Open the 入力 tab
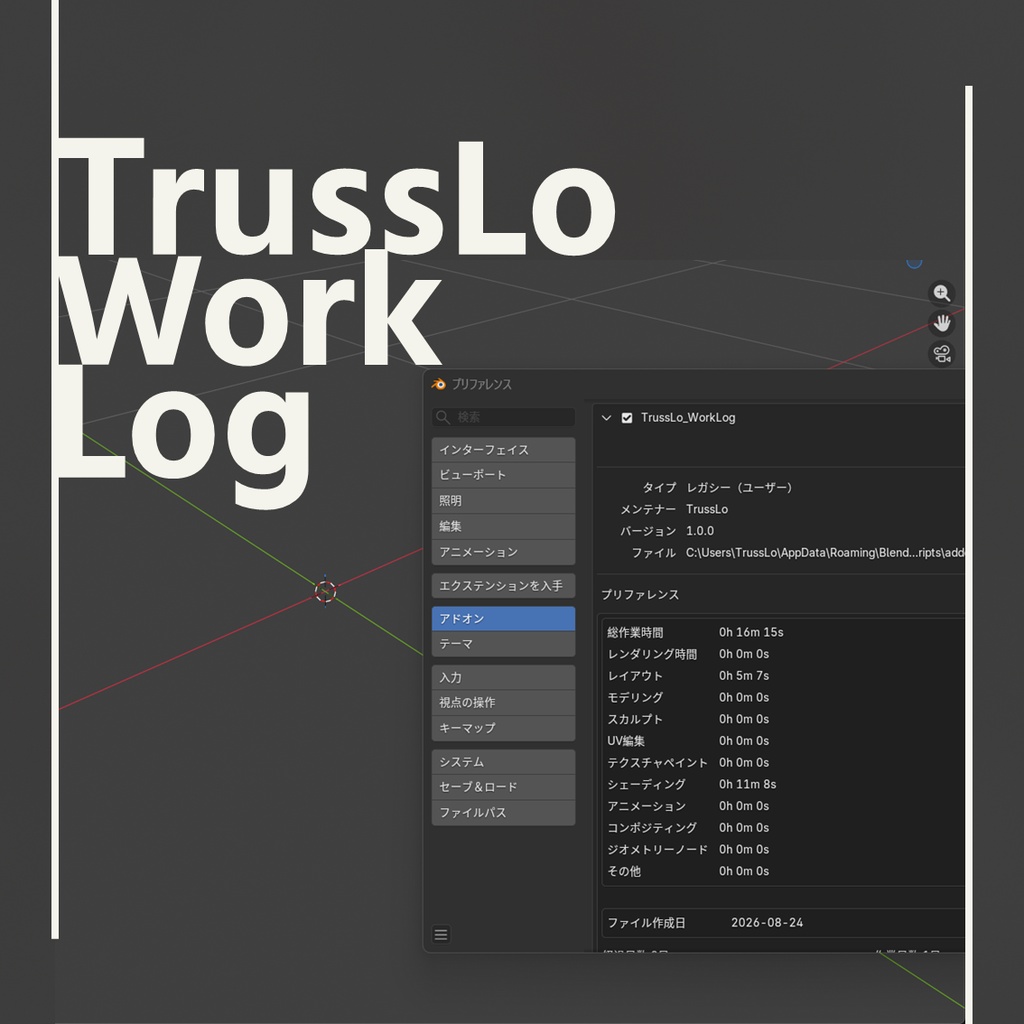Screen dimensions: 1024x1024 coord(503,678)
